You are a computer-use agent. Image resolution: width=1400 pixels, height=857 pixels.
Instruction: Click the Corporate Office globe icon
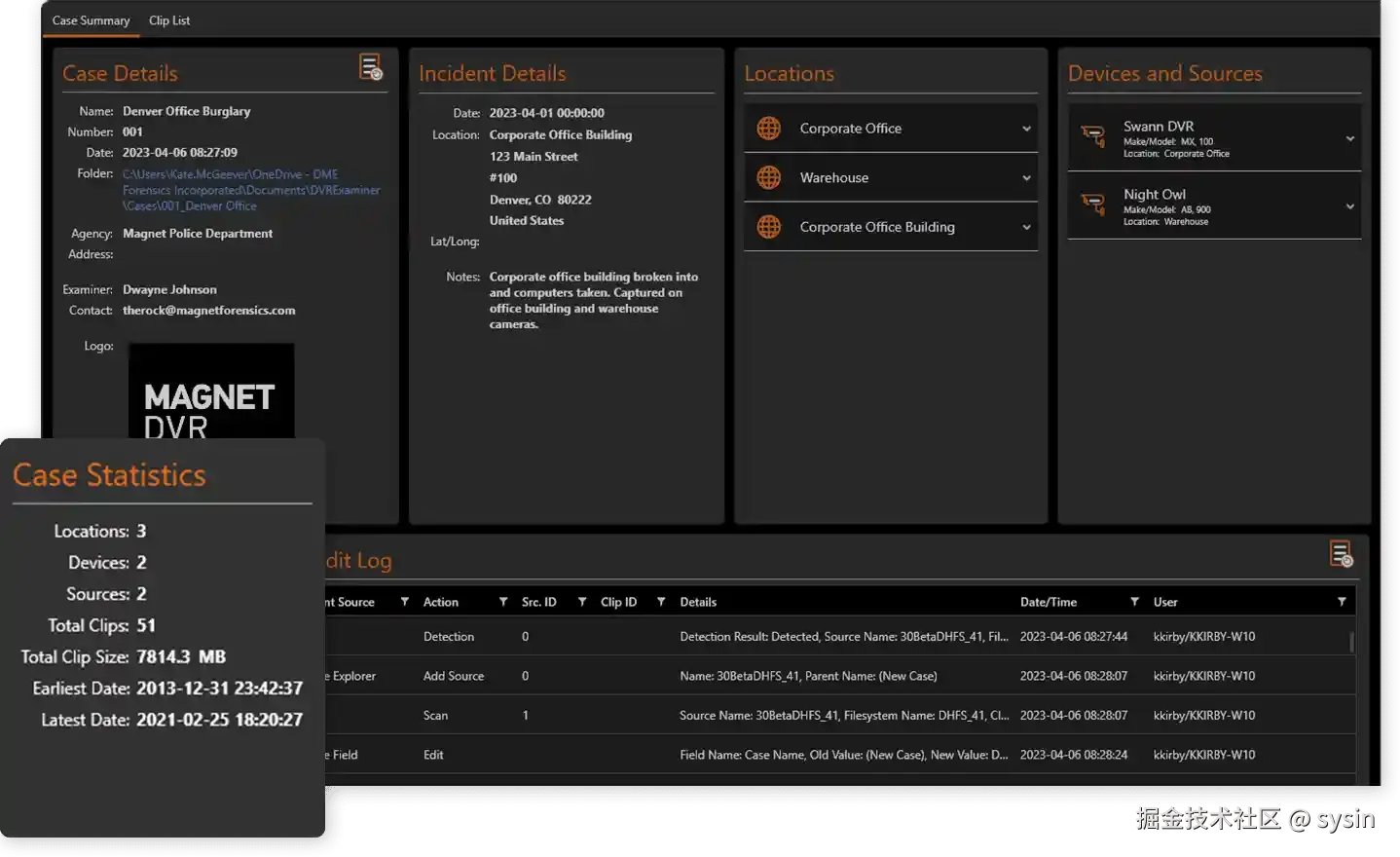[x=769, y=129]
